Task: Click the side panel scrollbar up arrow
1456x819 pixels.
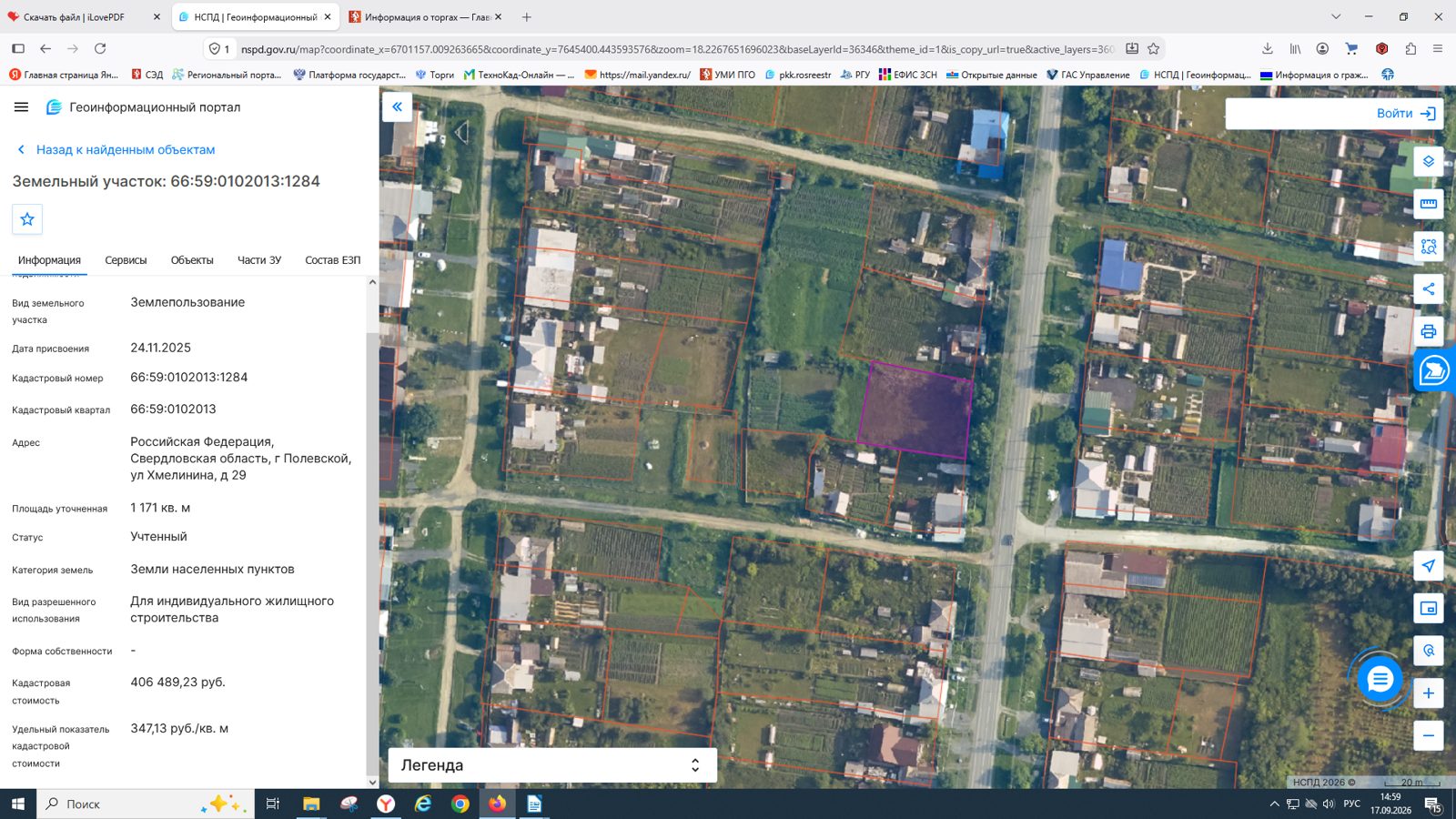Action: [372, 282]
